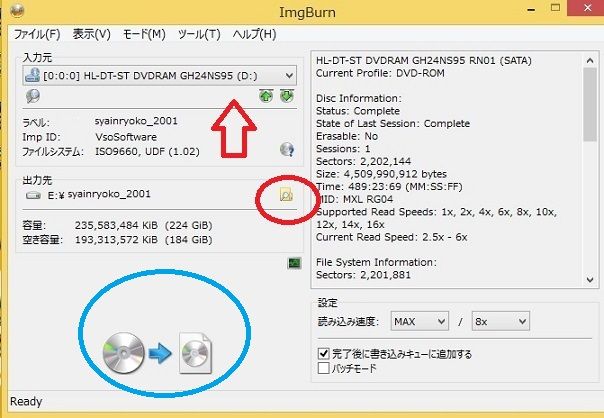Click the output path E:¥ syainryoko_2001
This screenshot has width=604, height=418.
[x=99, y=195]
